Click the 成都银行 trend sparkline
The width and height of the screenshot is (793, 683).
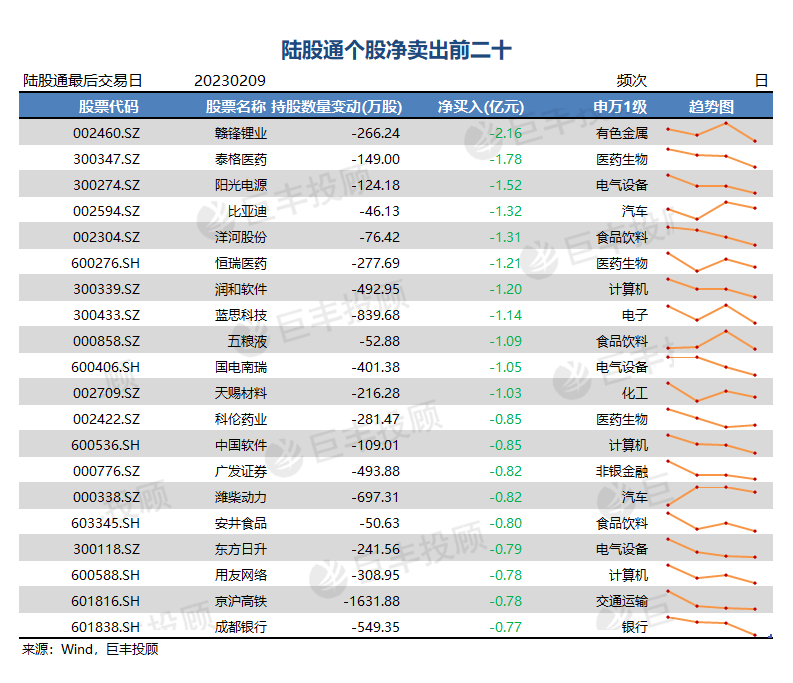coord(711,626)
